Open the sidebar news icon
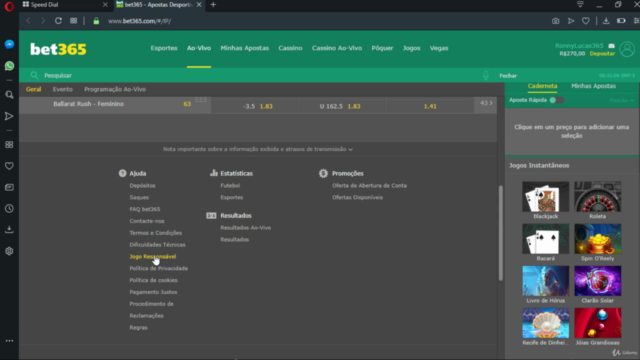This screenshot has height=360, width=640. 9,187
